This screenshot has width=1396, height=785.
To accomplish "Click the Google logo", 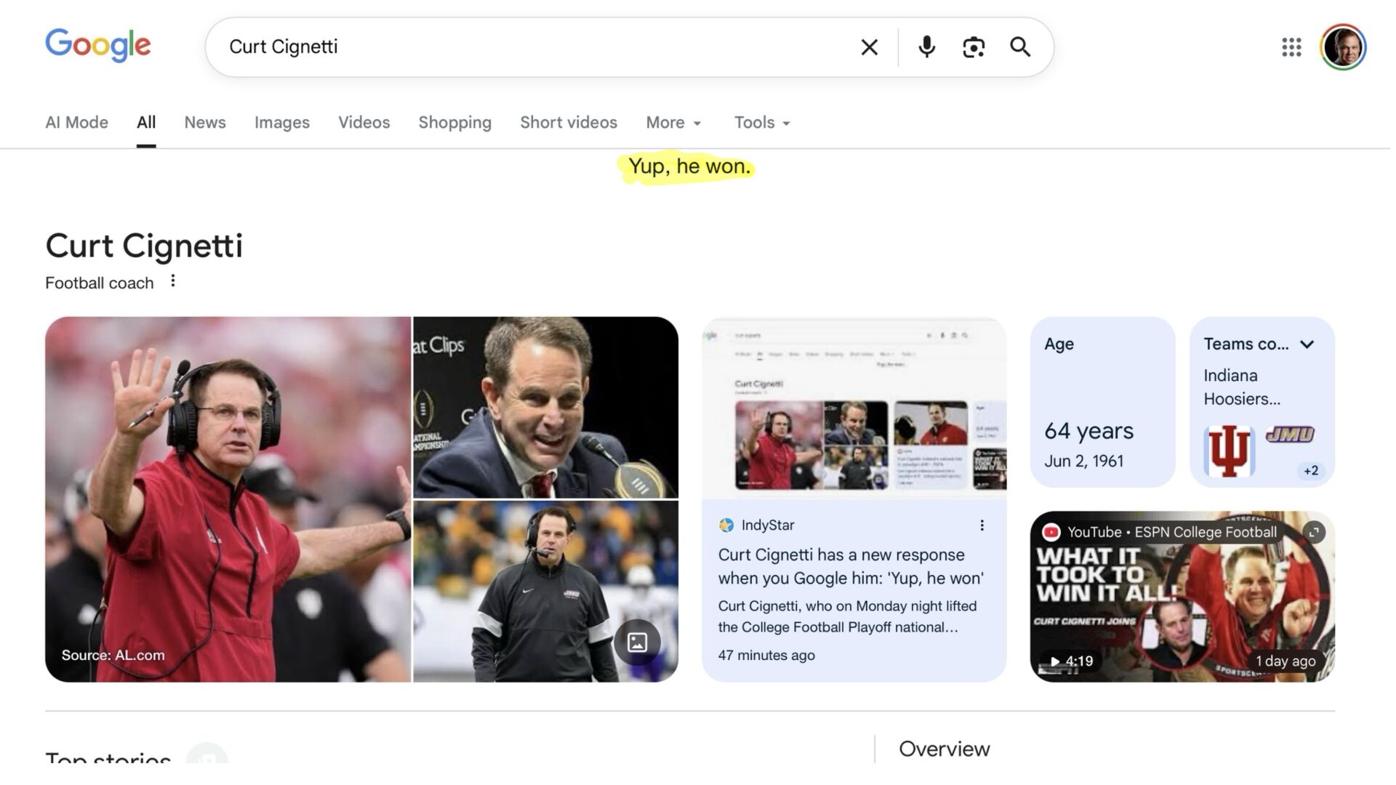I will click(98, 46).
